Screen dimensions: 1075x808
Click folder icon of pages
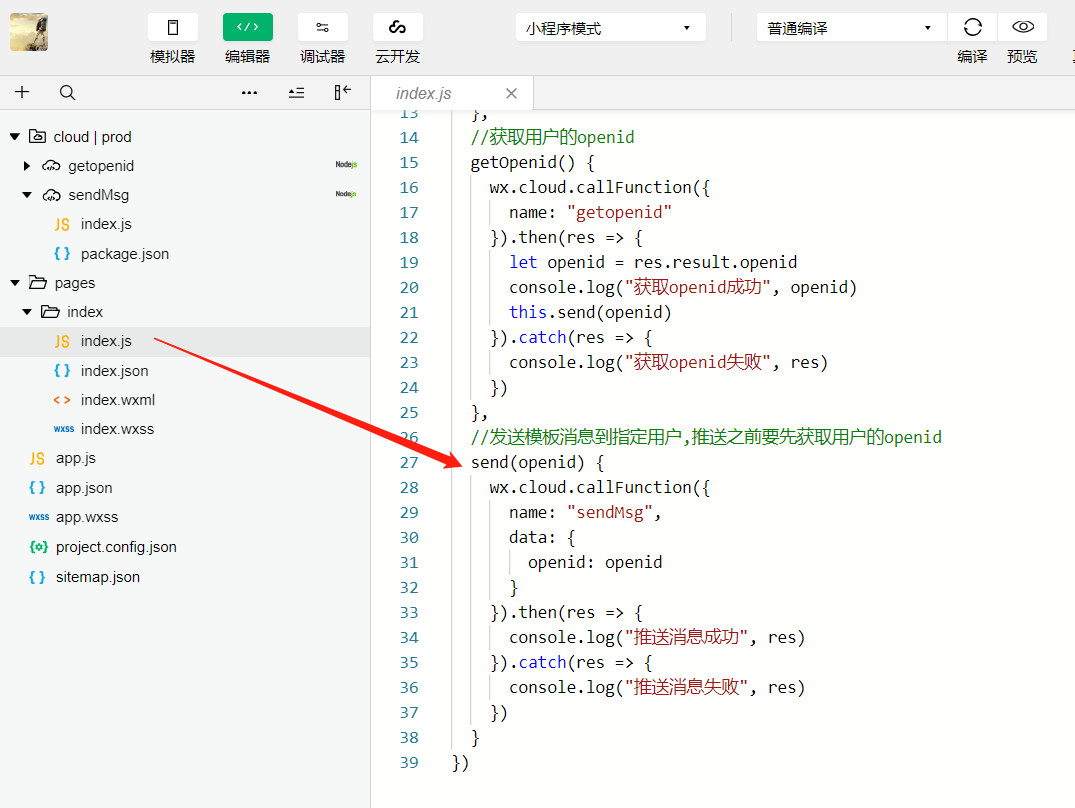38,282
